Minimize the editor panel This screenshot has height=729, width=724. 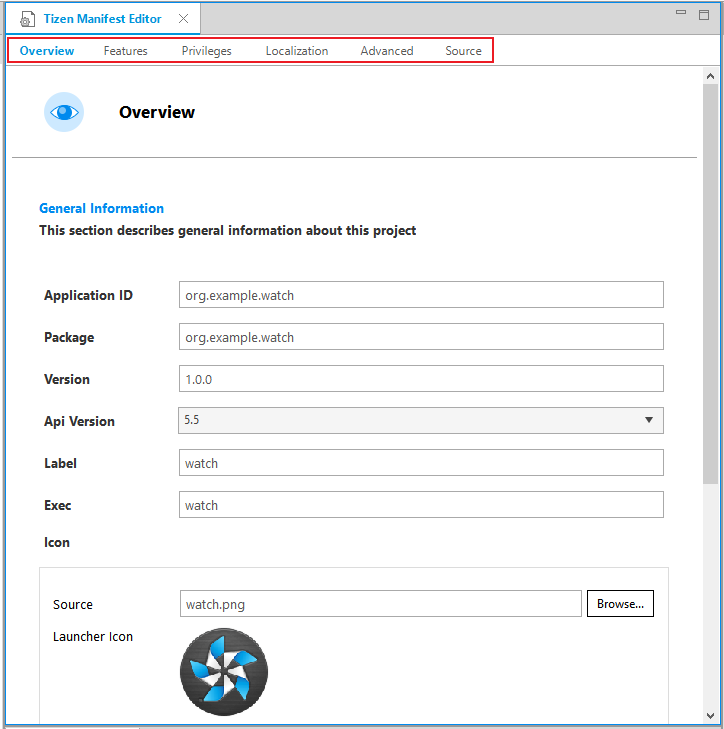(681, 14)
